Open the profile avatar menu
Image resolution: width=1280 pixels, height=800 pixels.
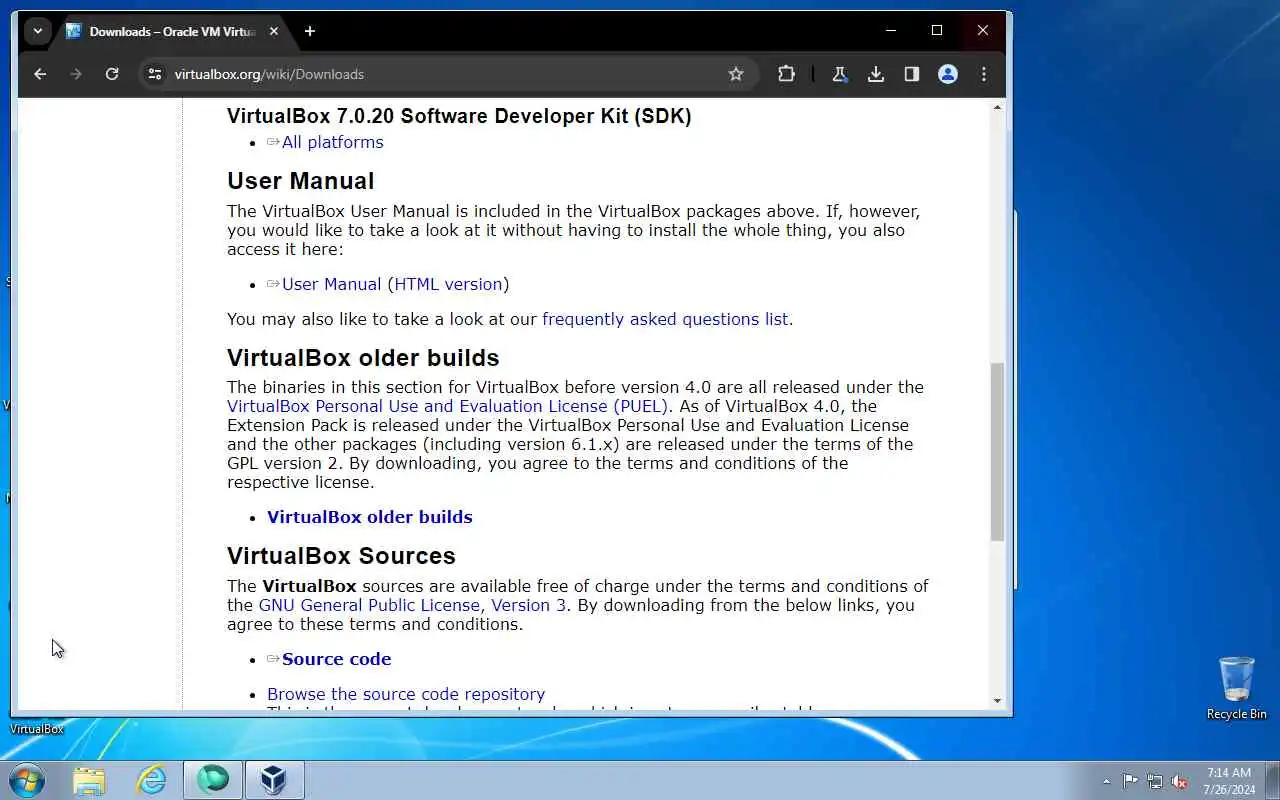pos(948,74)
